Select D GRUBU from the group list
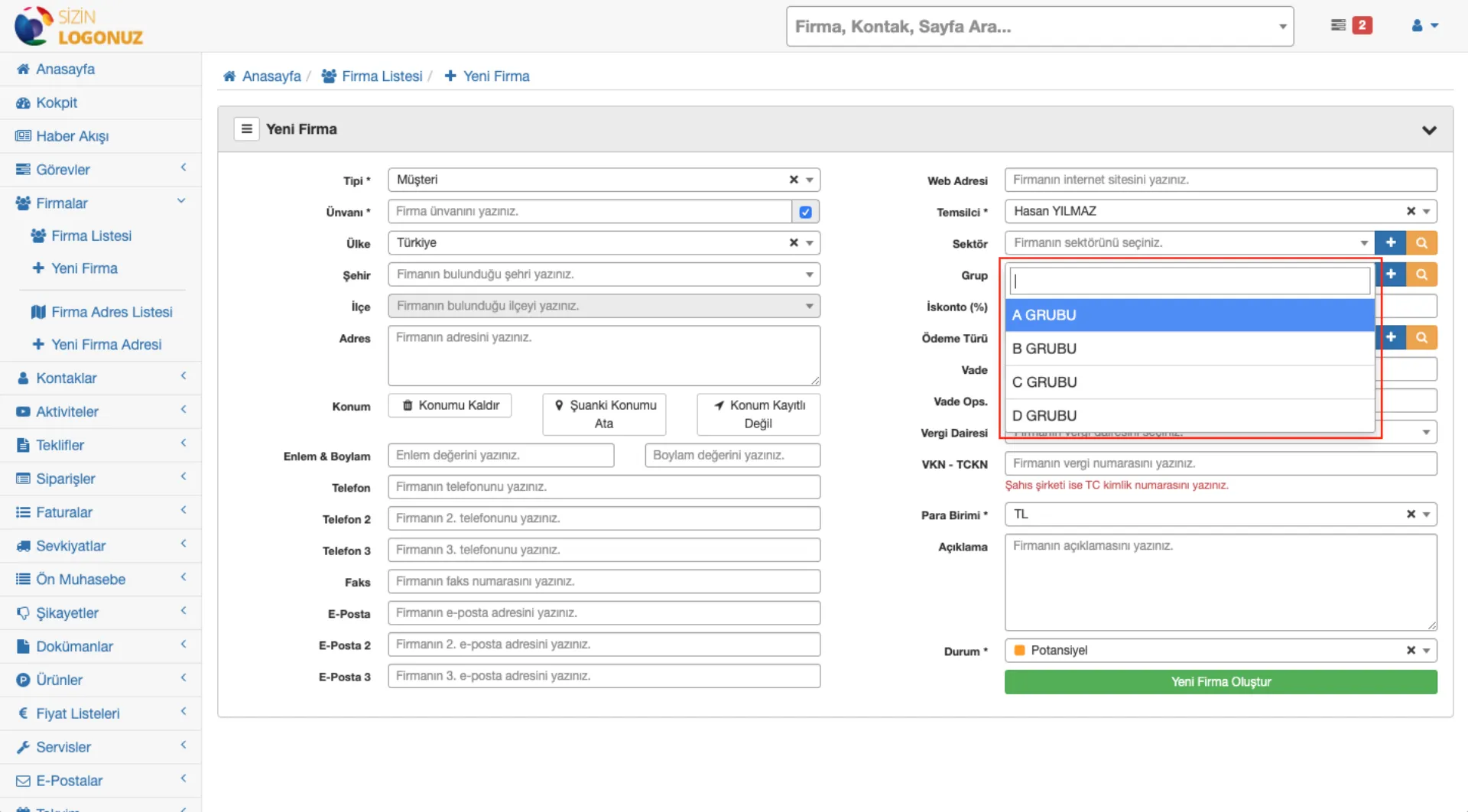 pos(1190,416)
